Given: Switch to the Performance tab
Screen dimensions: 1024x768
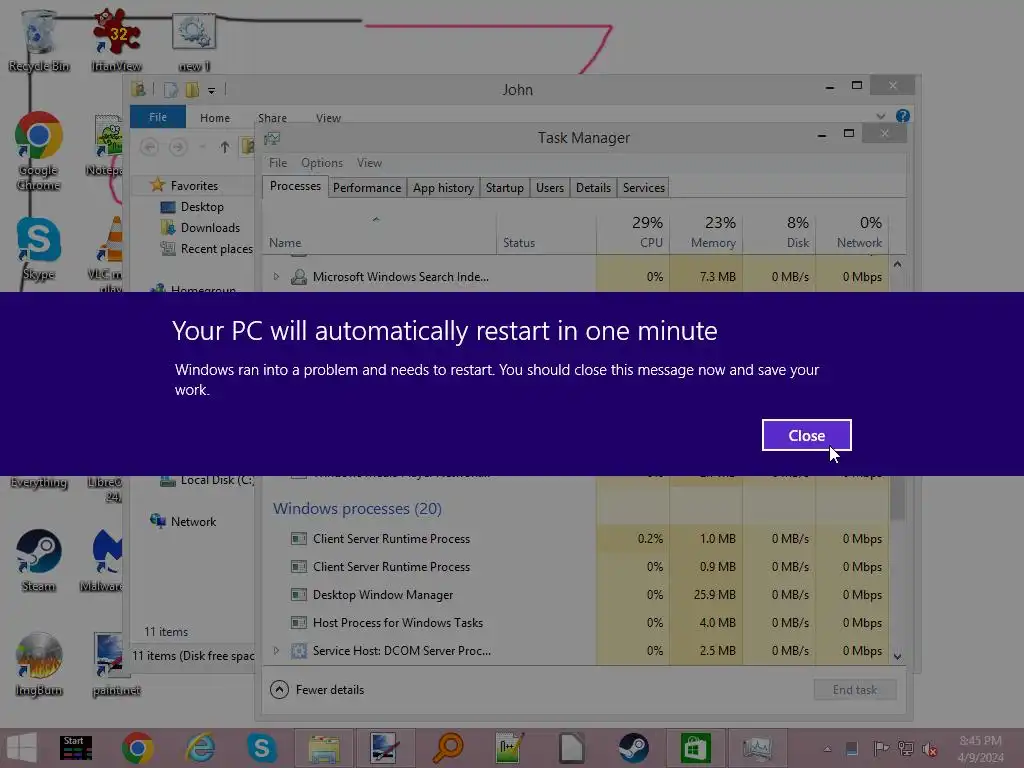Looking at the screenshot, I should pos(367,188).
